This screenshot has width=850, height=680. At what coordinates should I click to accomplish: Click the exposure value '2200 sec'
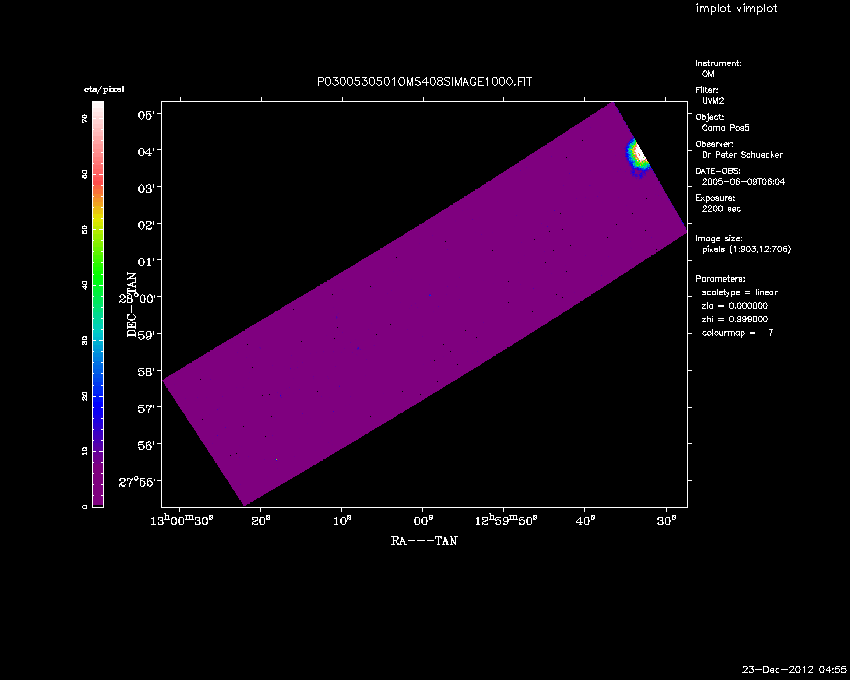click(x=721, y=209)
